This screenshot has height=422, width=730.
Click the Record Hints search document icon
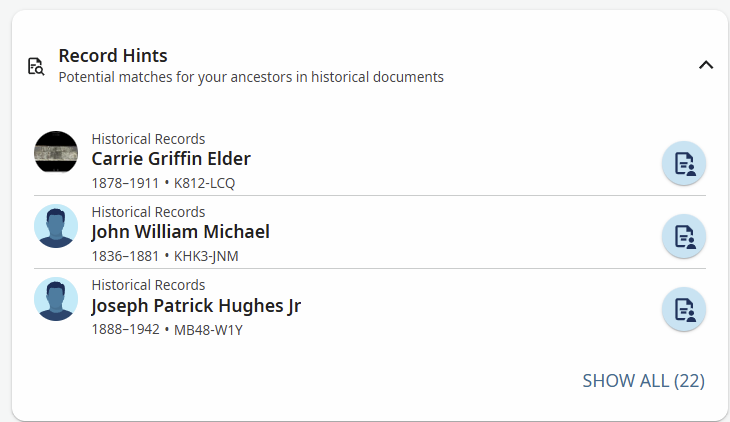[x=36, y=66]
